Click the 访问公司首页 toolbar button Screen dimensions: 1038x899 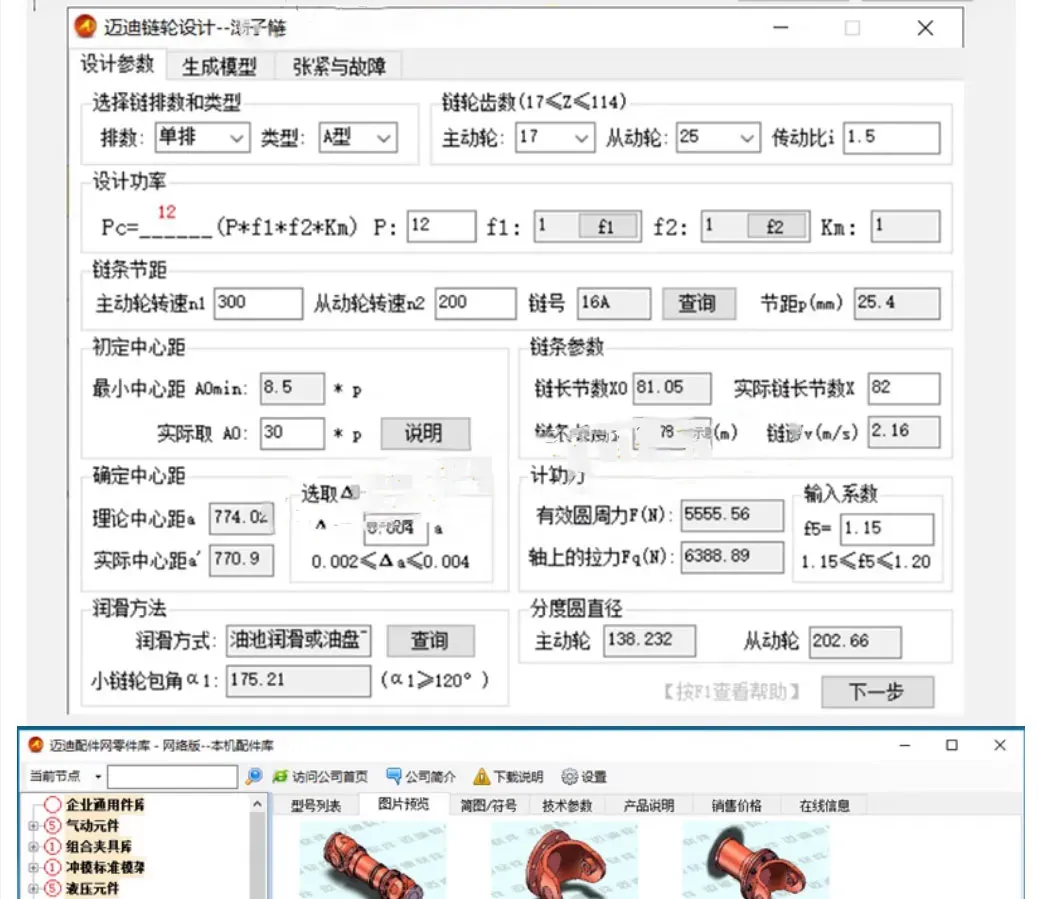pyautogui.click(x=320, y=777)
